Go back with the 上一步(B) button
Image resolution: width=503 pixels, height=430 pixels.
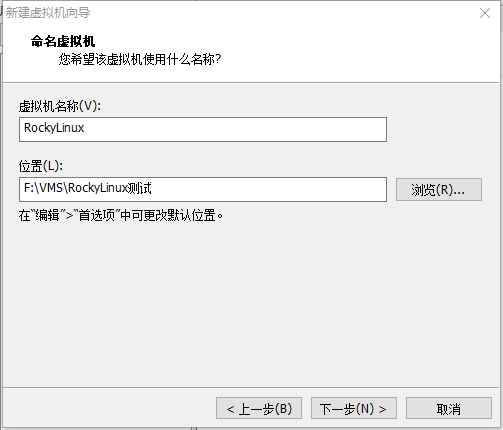click(259, 408)
